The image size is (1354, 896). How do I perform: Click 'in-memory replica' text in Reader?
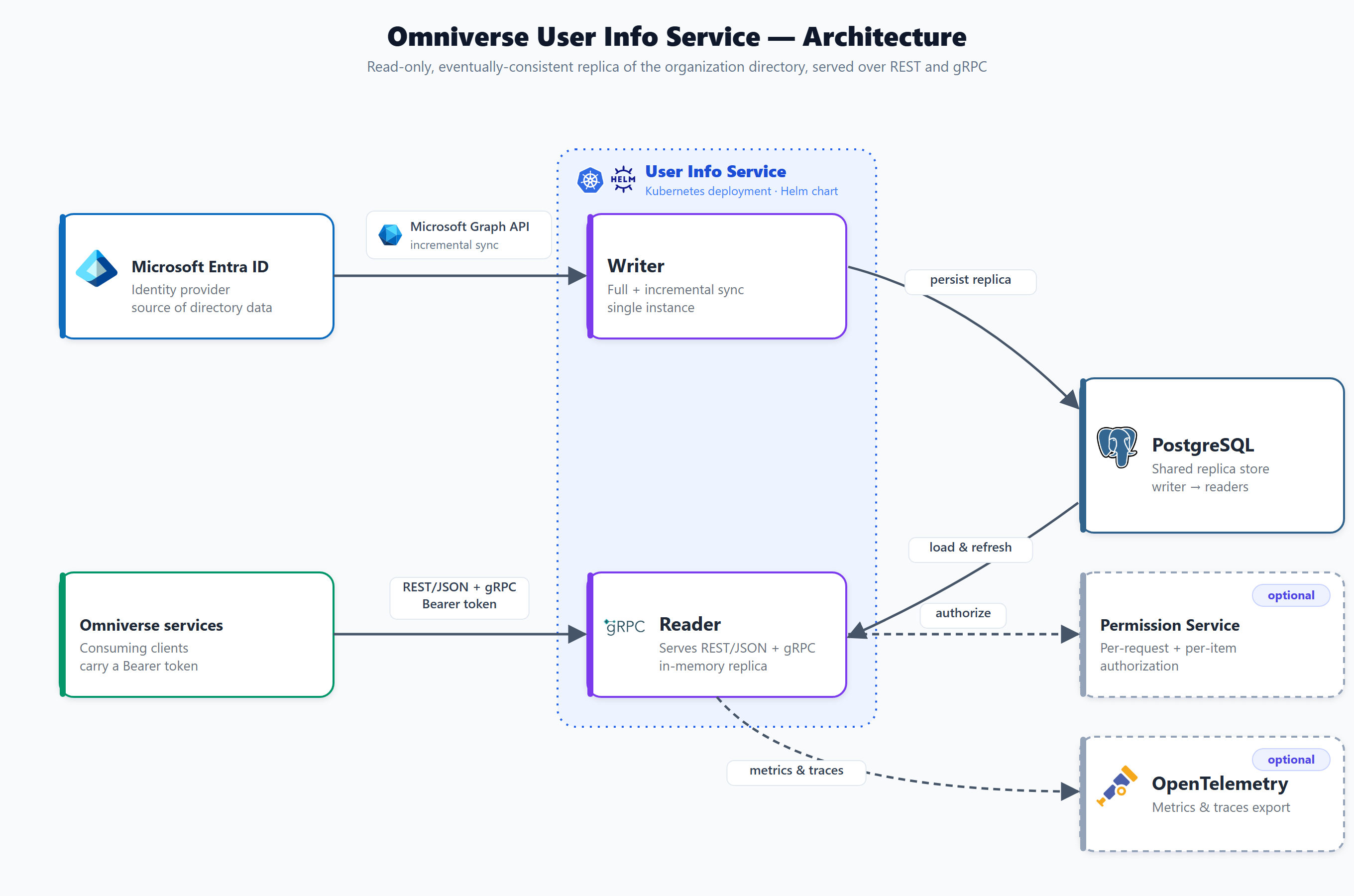(x=713, y=667)
